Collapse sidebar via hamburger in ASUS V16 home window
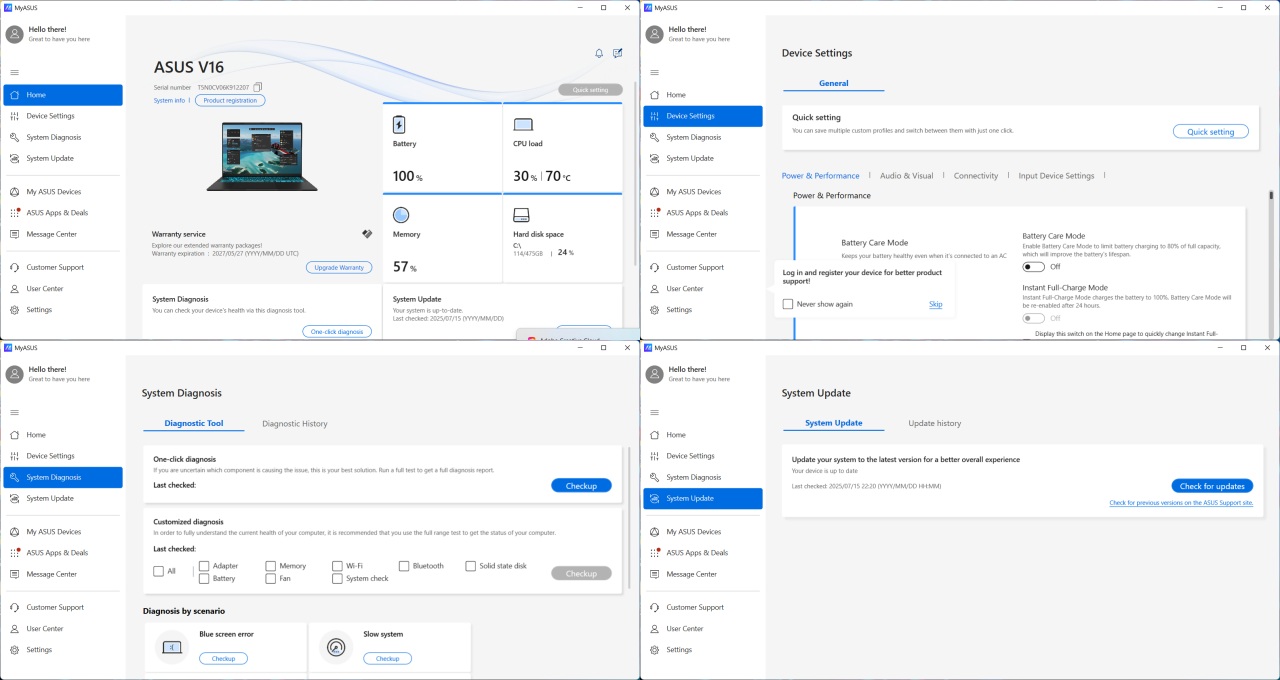This screenshot has width=1280, height=680. coord(14,72)
